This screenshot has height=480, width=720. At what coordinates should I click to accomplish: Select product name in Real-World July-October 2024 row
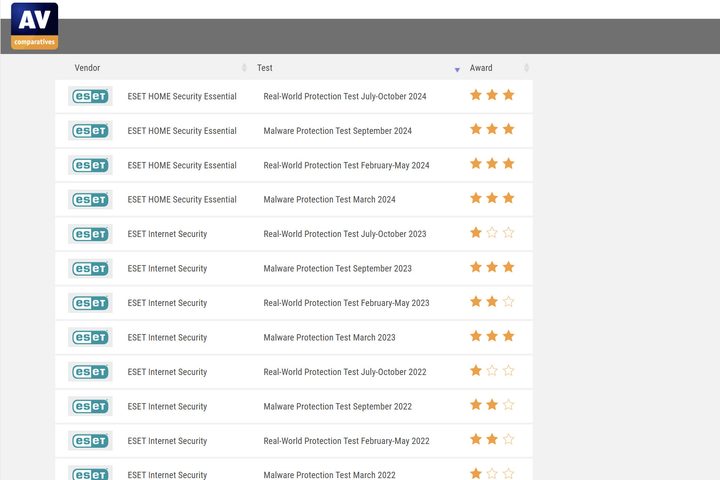tap(182, 96)
